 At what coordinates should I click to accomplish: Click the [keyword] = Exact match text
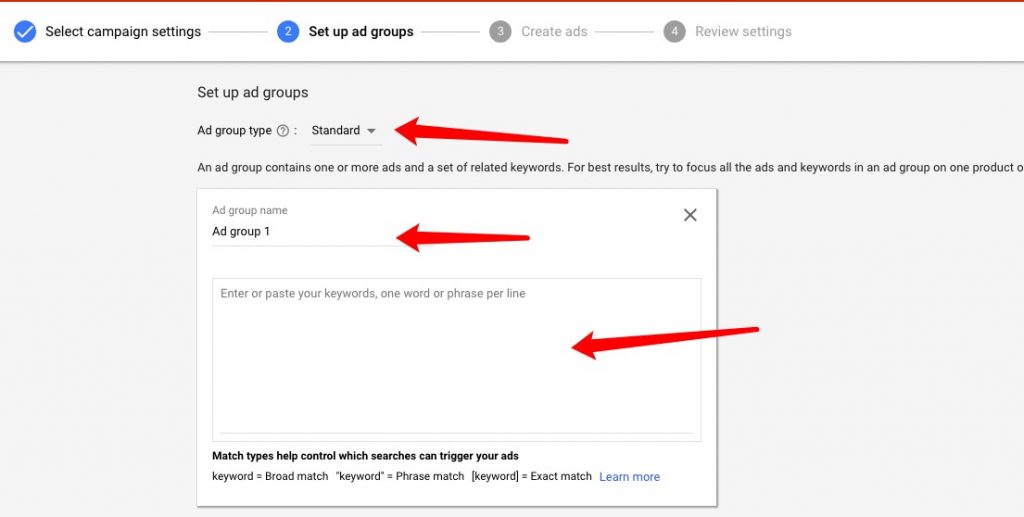(532, 477)
